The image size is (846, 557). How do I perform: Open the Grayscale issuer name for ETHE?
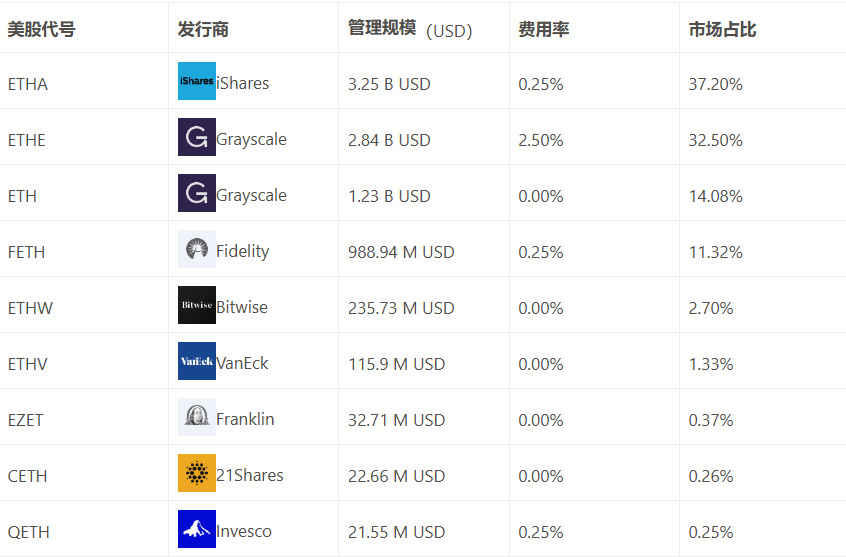(x=251, y=139)
